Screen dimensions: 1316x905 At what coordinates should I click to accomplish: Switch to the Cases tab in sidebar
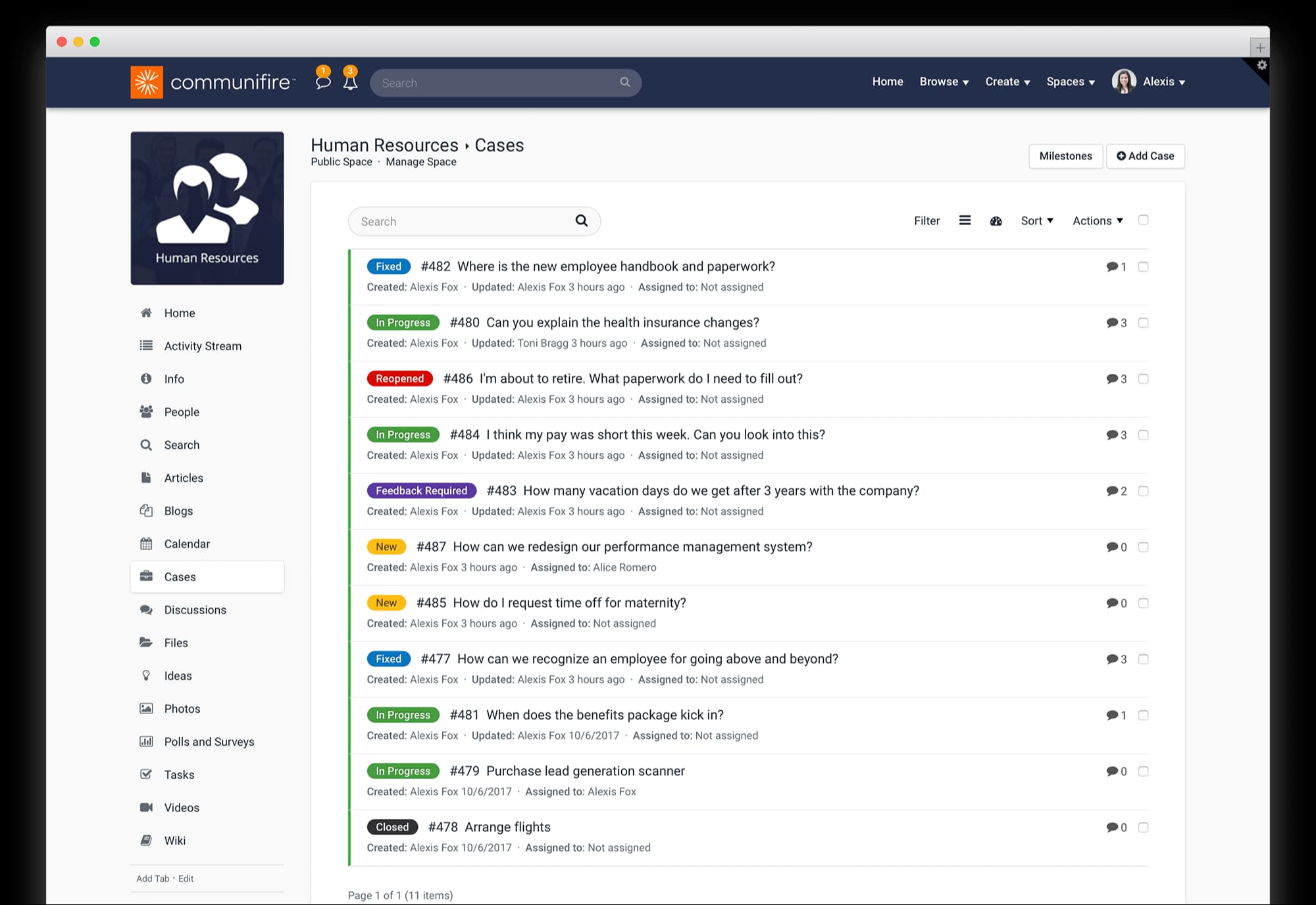[x=180, y=576]
